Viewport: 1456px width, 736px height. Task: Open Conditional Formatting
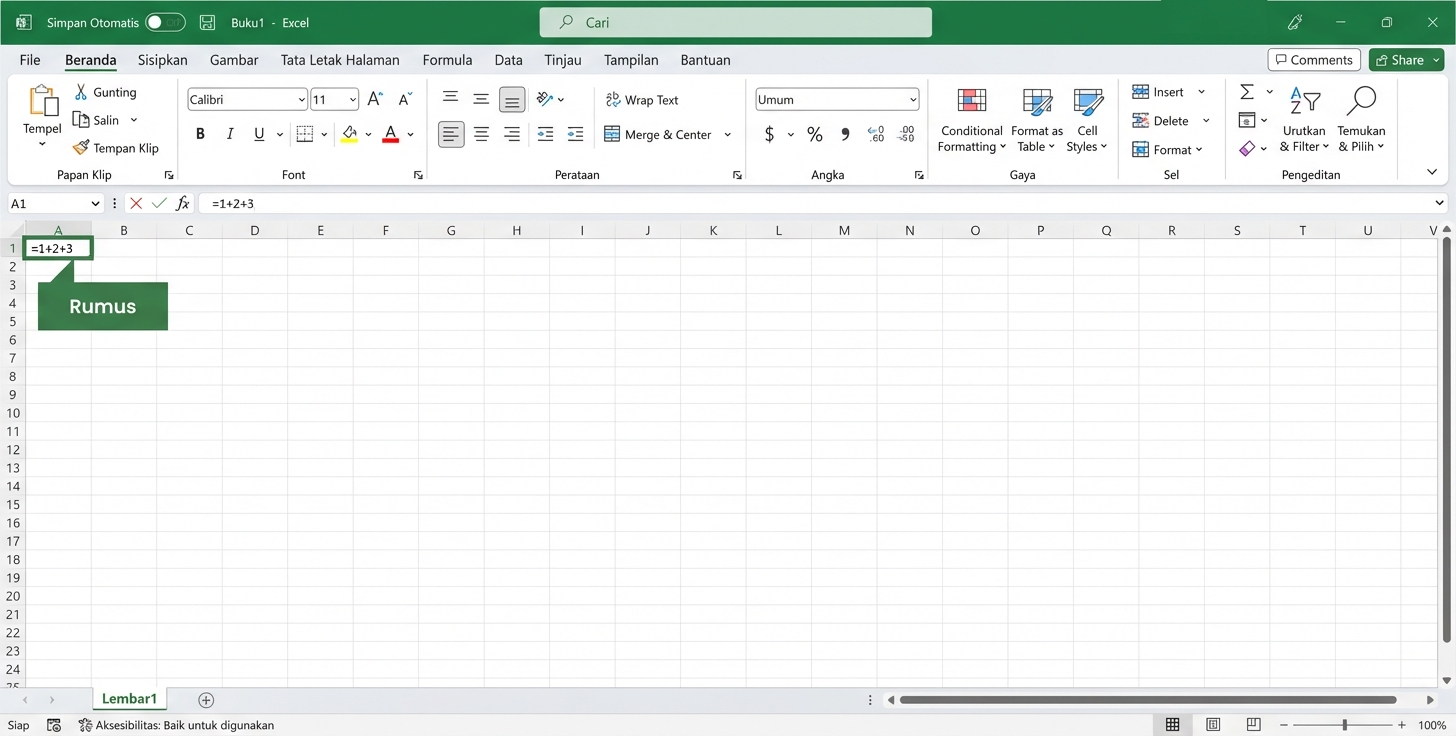coord(970,118)
